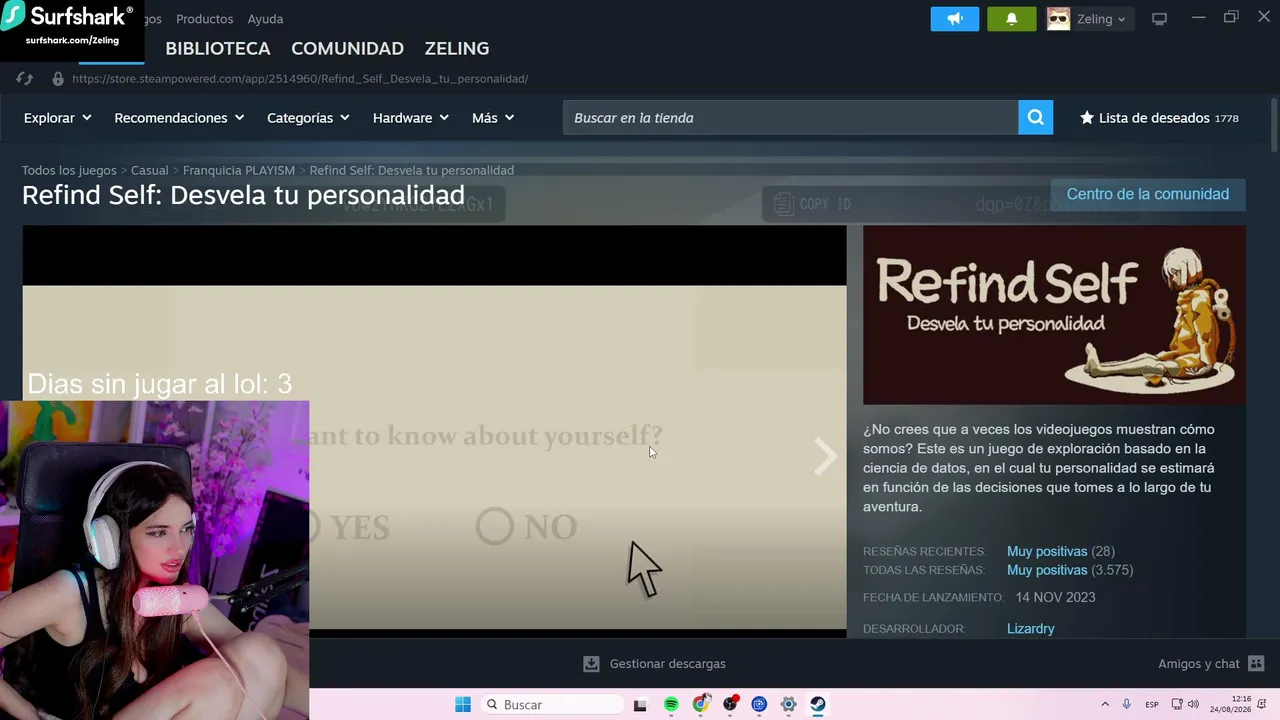Open the network status tray icon

pyautogui.click(x=1177, y=705)
